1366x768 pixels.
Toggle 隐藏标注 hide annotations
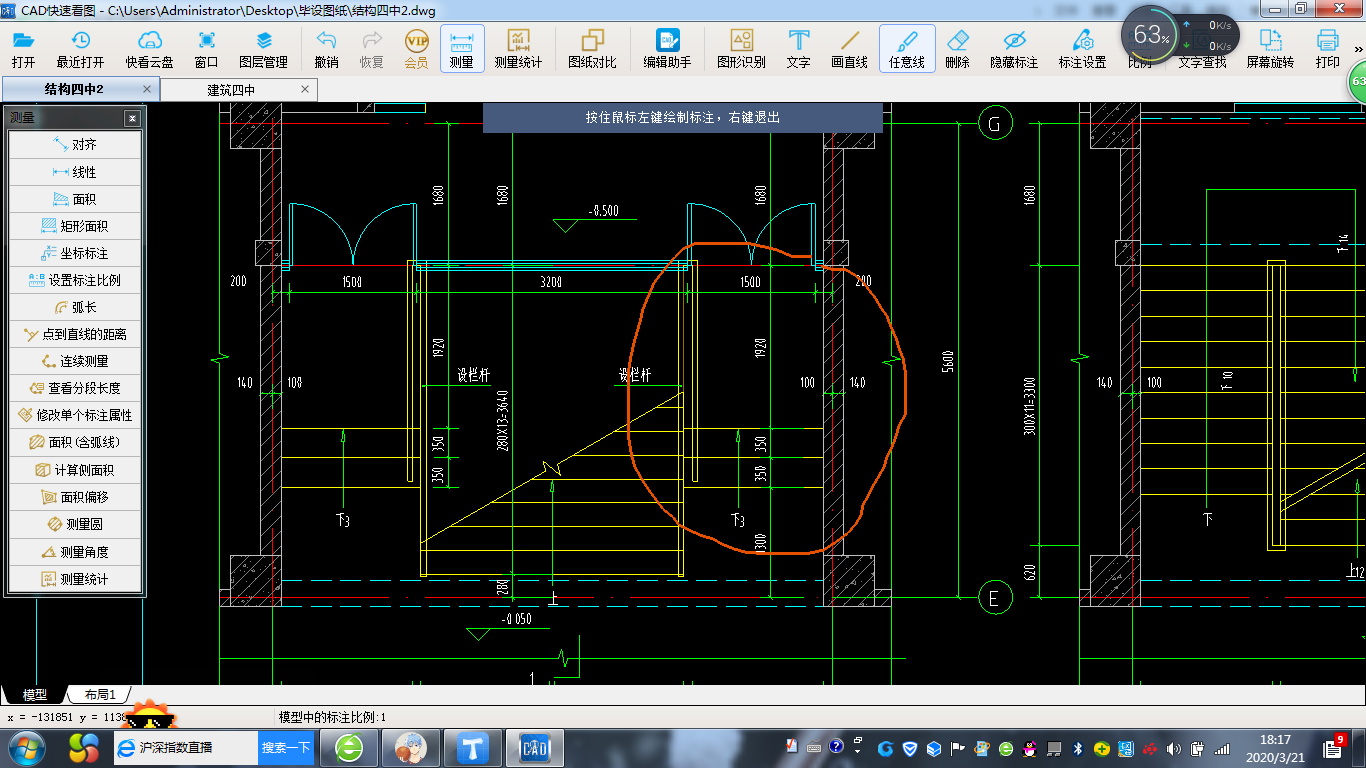(x=1014, y=49)
